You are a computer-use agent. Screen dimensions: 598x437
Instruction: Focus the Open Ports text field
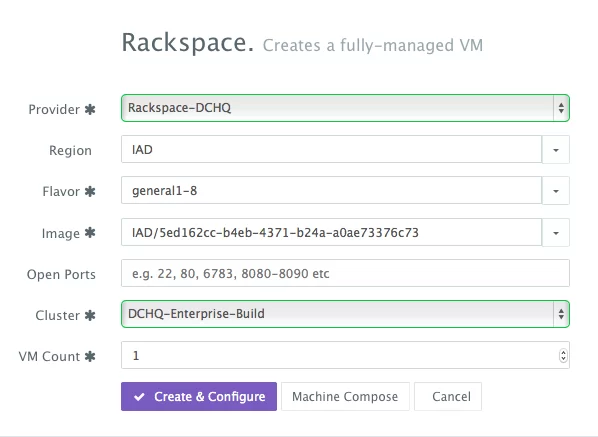click(x=345, y=273)
